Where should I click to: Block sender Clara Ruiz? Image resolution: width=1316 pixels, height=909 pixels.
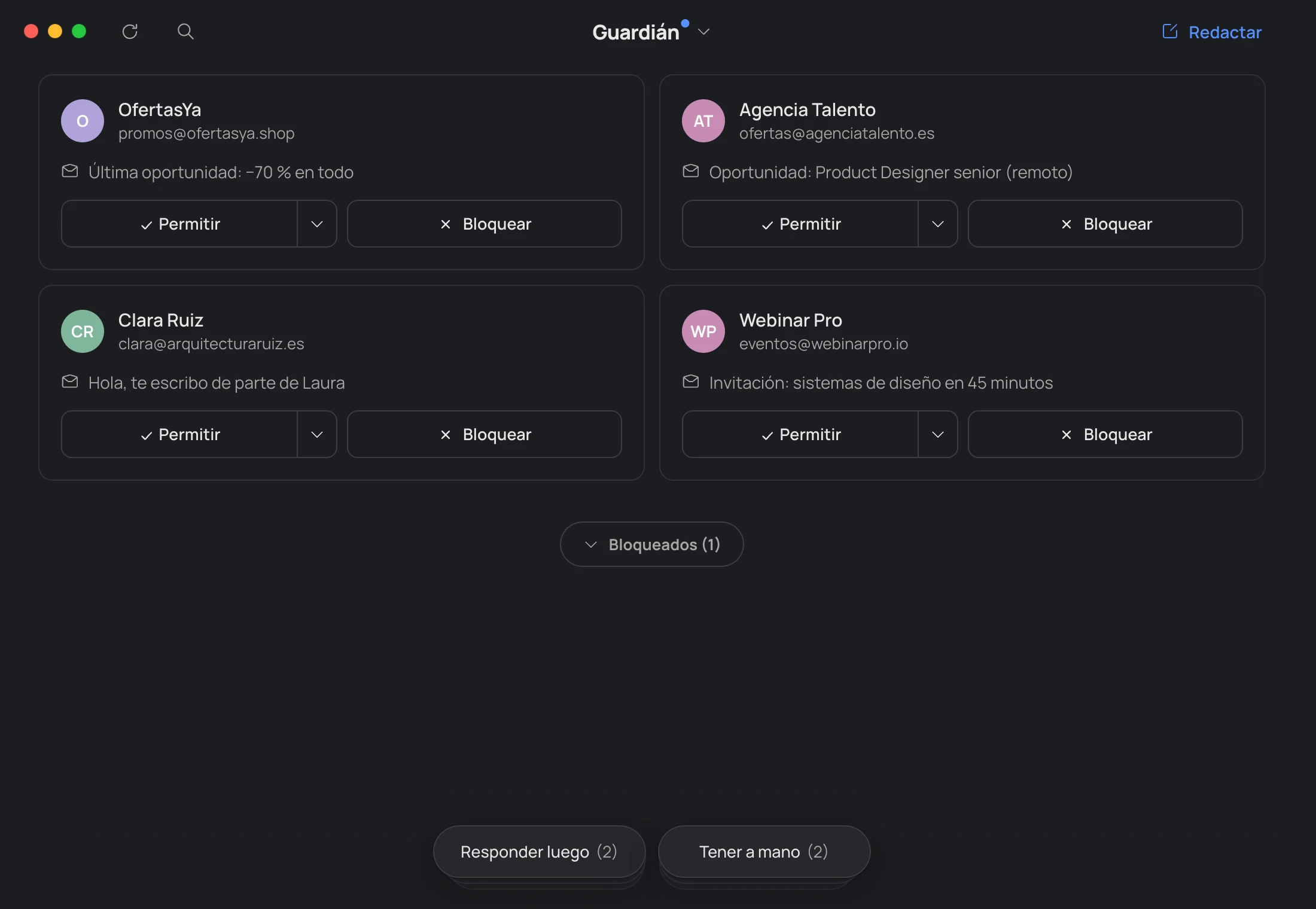point(485,434)
